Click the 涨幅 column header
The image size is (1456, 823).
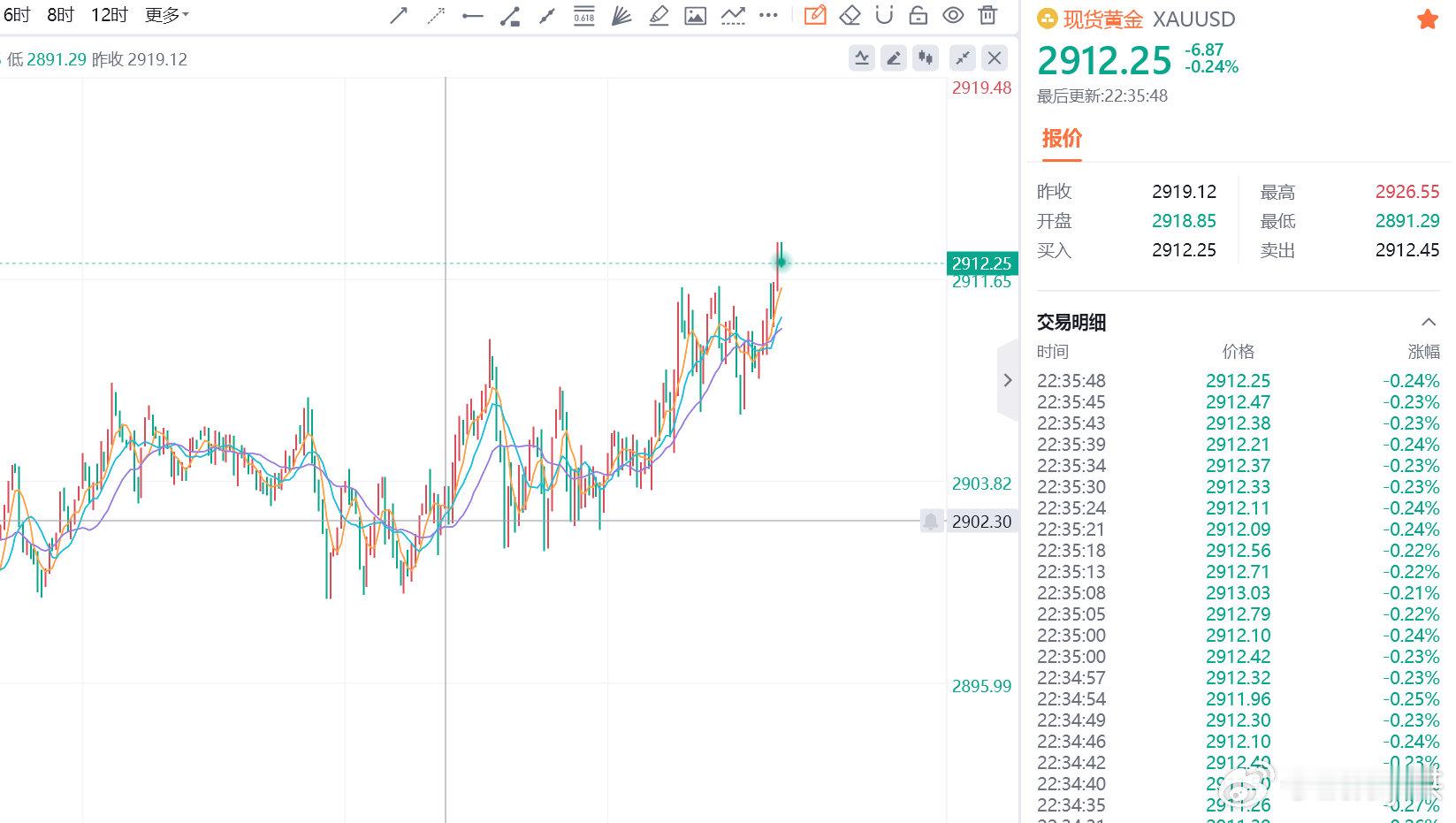click(x=1423, y=352)
